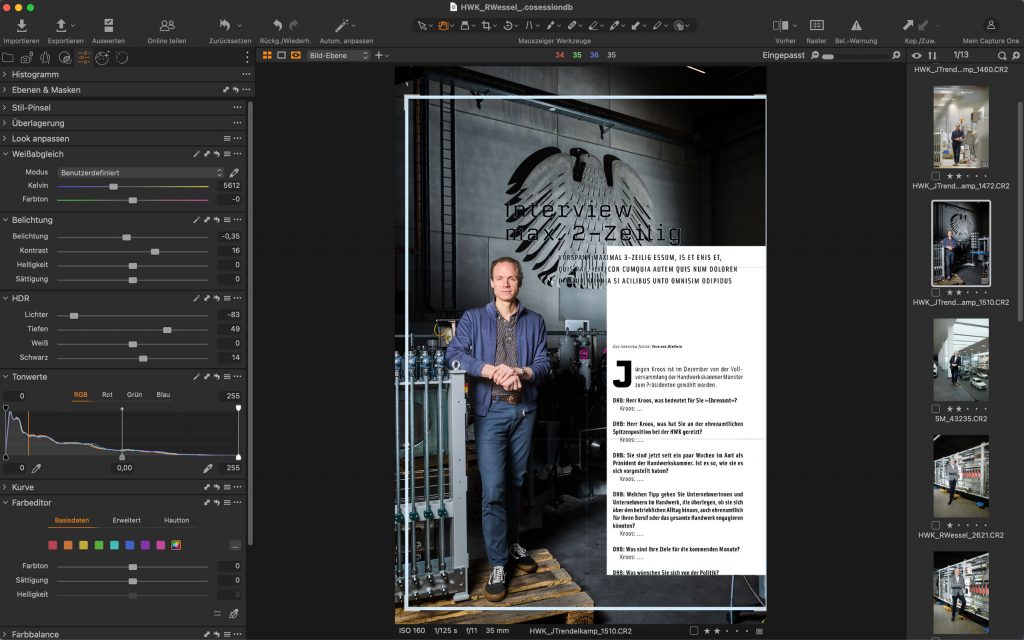The height and width of the screenshot is (640, 1024).
Task: Select the SM_43235.CR2 thumbnail
Action: pyautogui.click(x=960, y=359)
